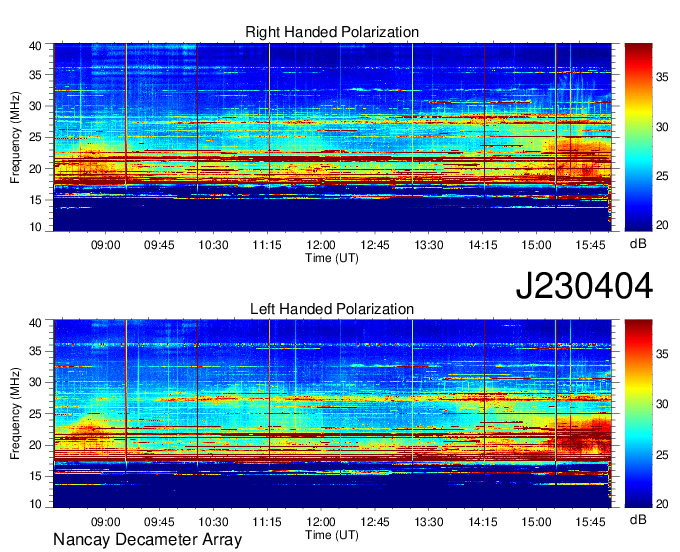Click the 09:45 tick label on bottom plot
The width and height of the screenshot is (680, 552).
click(159, 522)
